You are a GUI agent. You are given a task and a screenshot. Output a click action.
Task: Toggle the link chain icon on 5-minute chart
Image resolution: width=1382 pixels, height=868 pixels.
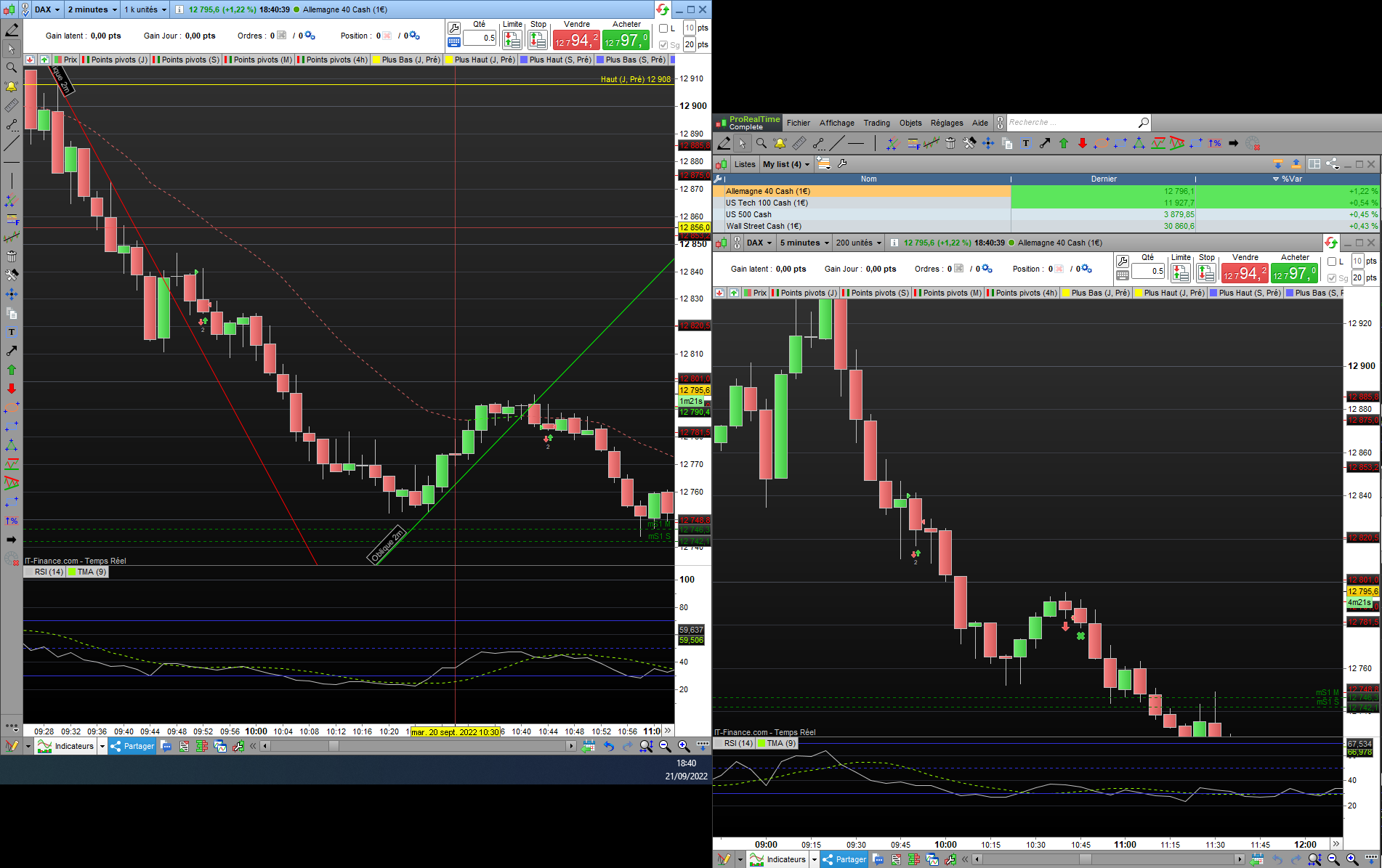click(x=738, y=243)
